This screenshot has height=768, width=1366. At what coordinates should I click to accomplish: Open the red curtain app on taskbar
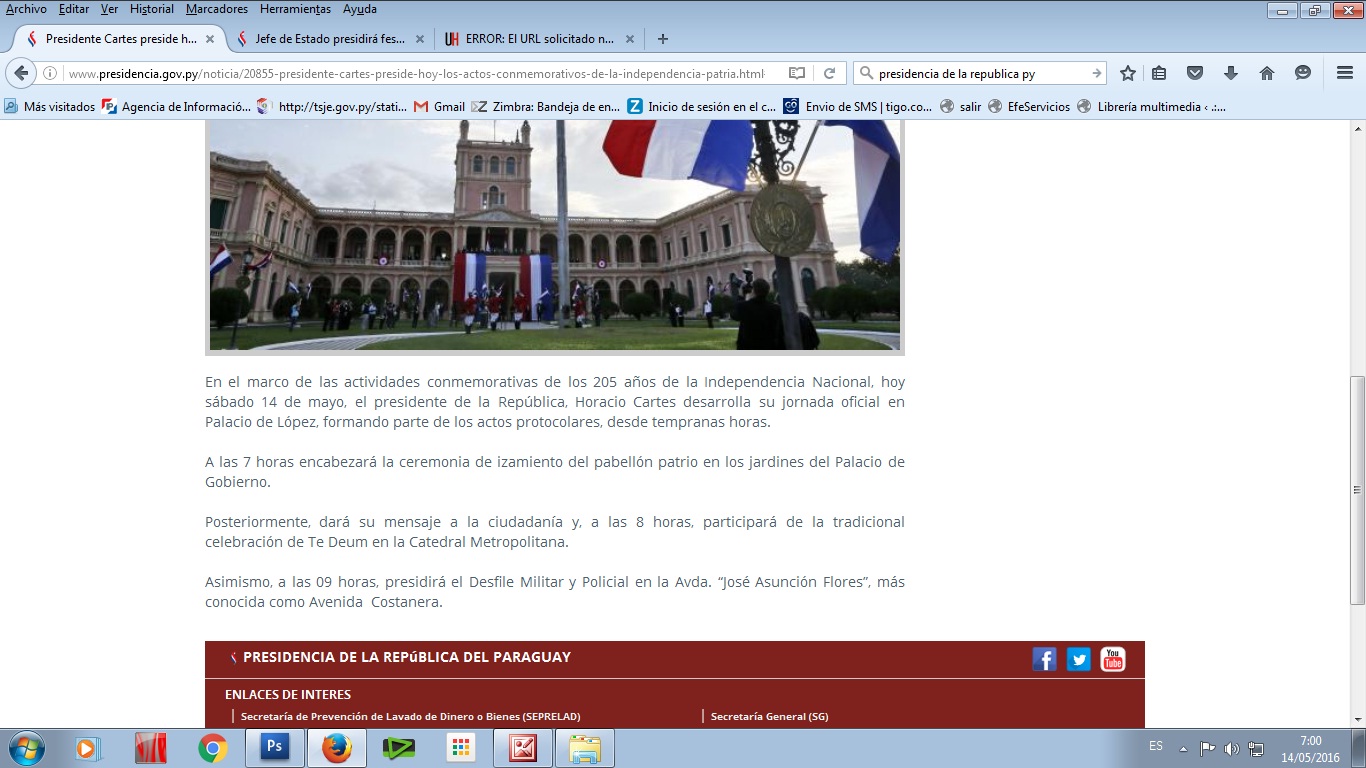(x=150, y=748)
